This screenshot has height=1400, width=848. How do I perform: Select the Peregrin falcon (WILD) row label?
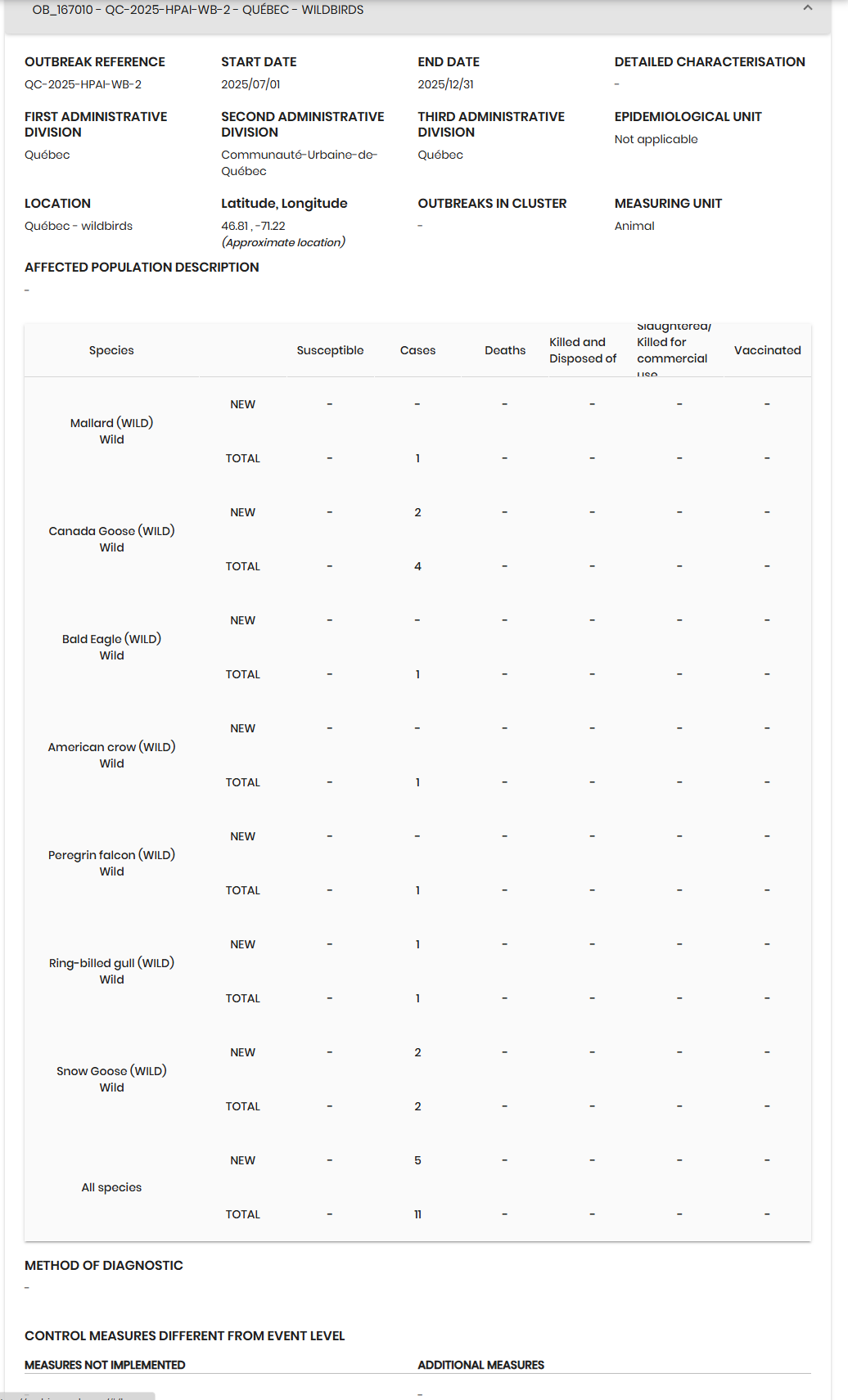point(111,863)
